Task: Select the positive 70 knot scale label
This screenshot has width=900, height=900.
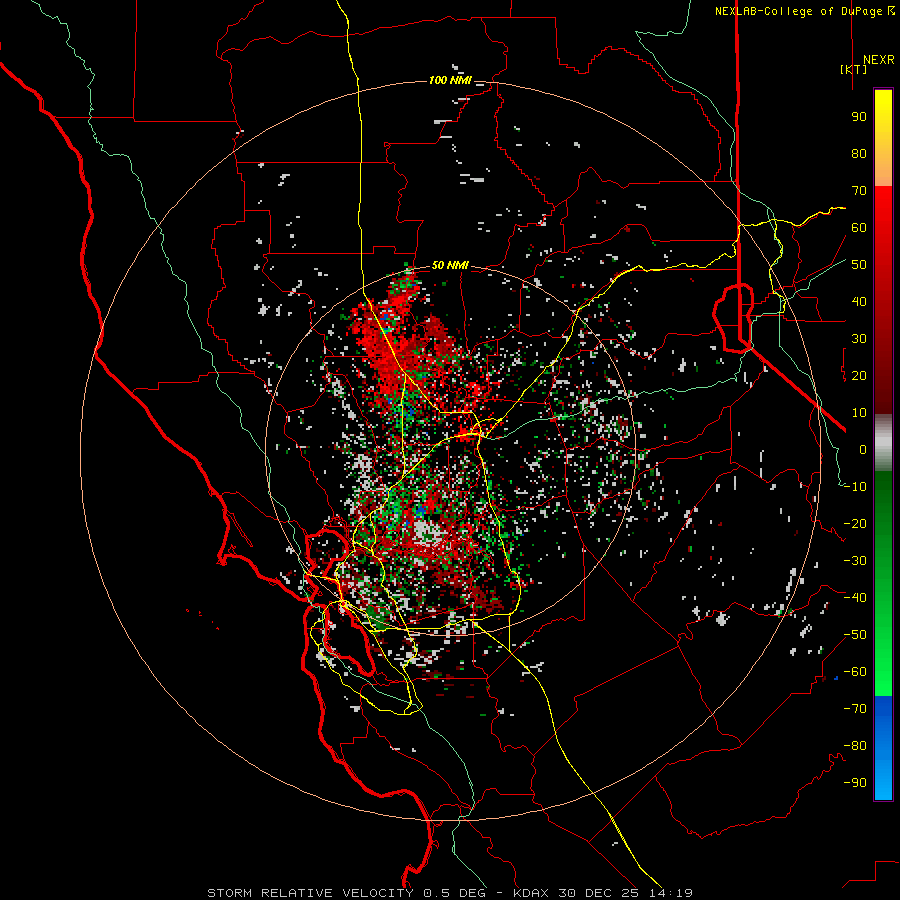Action: point(859,191)
